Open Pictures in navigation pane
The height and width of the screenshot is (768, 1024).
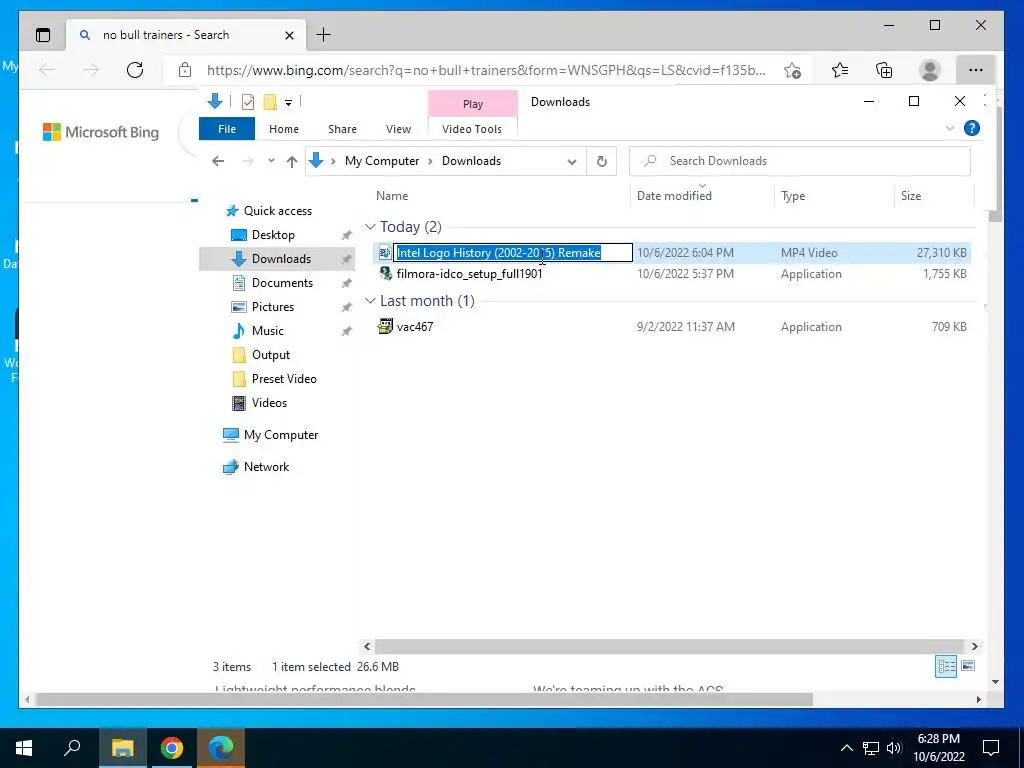(x=272, y=307)
